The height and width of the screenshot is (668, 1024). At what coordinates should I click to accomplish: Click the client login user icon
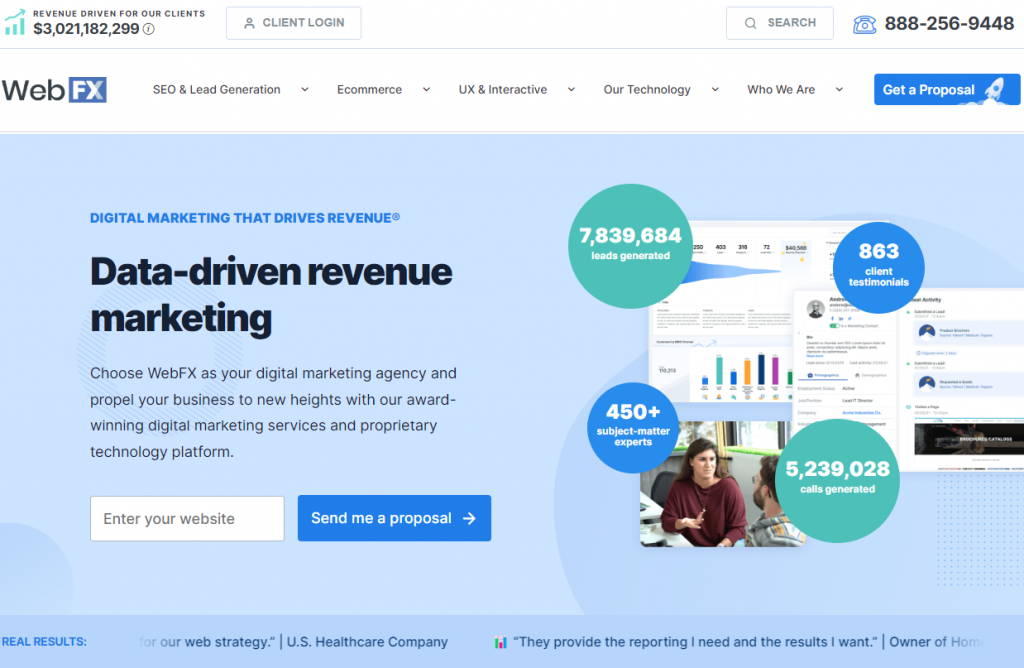[x=249, y=23]
